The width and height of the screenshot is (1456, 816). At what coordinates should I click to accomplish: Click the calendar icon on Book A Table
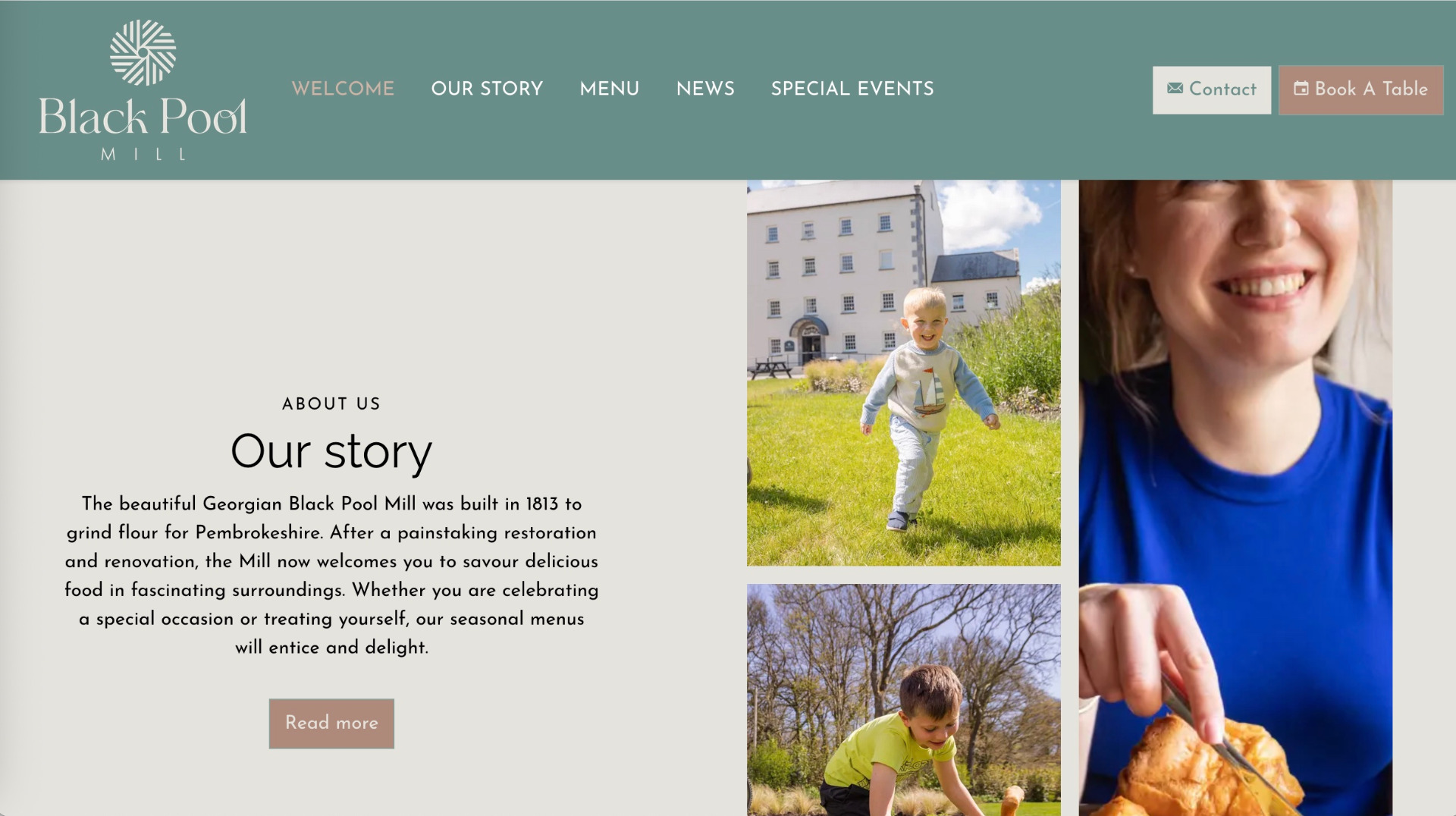point(1301,89)
